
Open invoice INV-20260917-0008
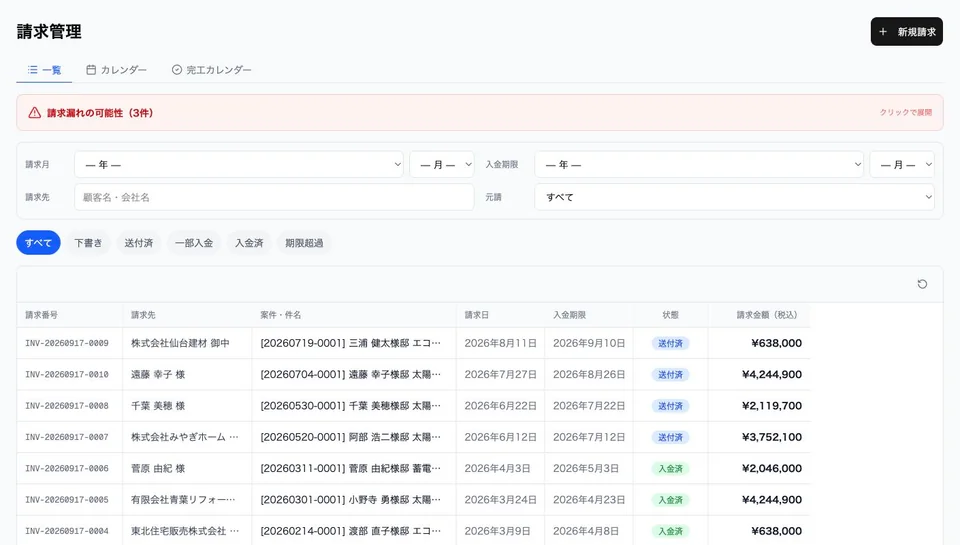pos(67,405)
